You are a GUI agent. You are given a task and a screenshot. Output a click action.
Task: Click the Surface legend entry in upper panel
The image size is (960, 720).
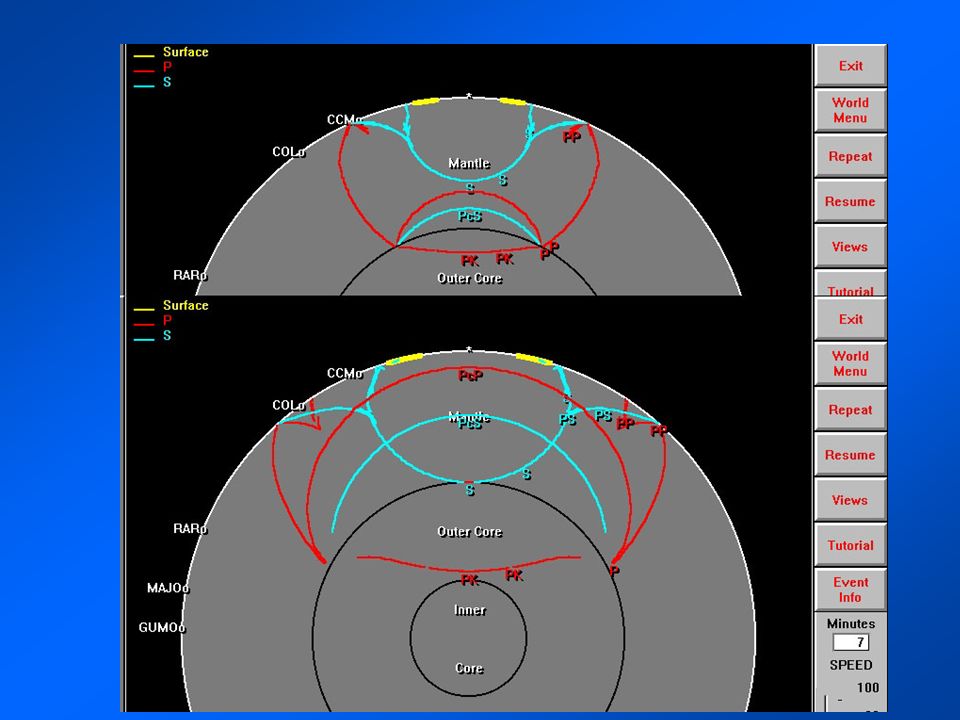coord(186,52)
